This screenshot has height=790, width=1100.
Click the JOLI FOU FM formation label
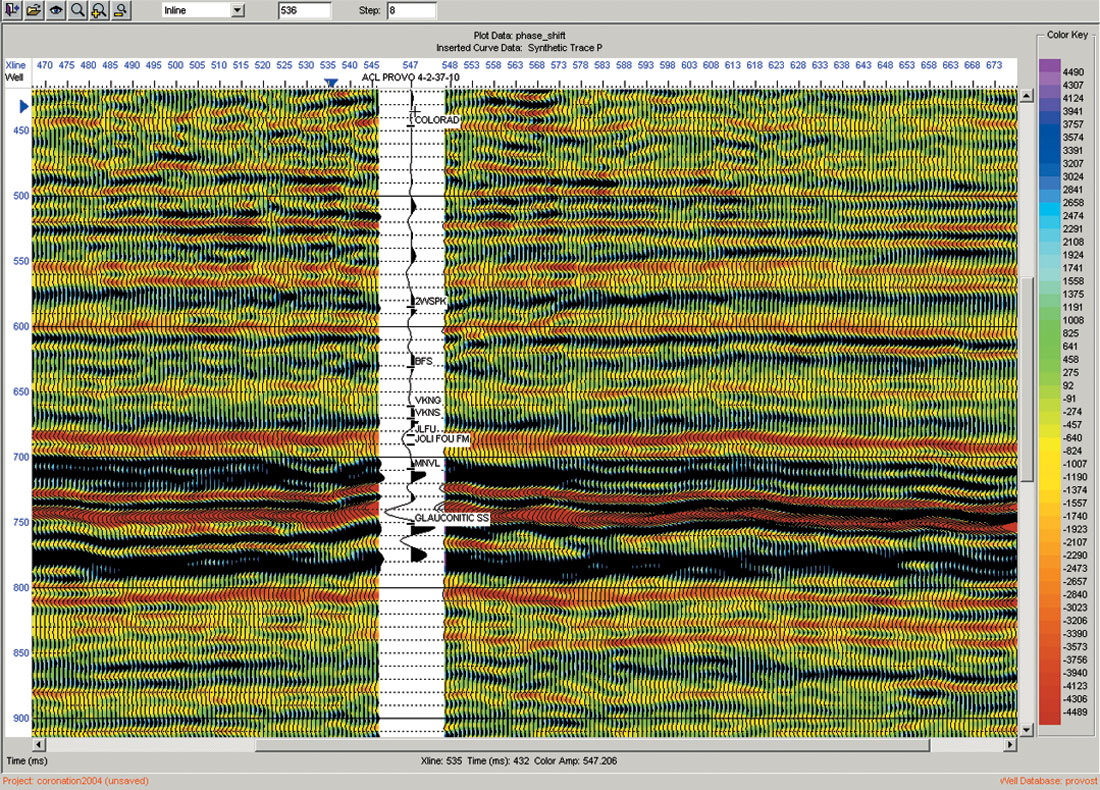coord(442,439)
